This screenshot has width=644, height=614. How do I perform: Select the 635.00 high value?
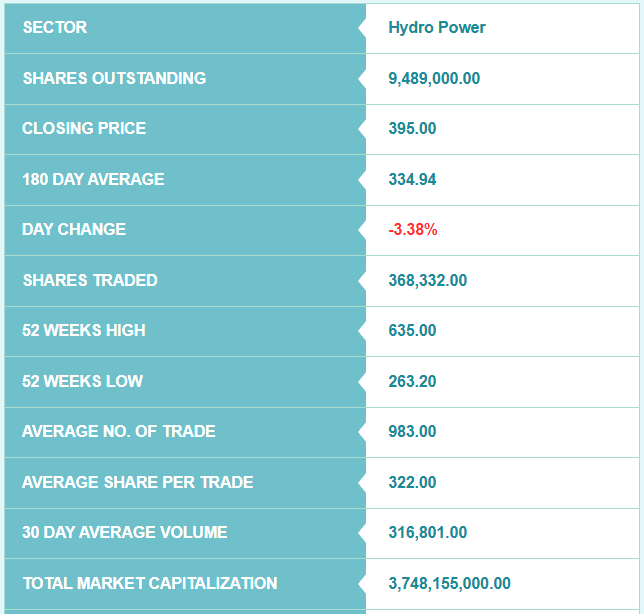[x=412, y=331]
